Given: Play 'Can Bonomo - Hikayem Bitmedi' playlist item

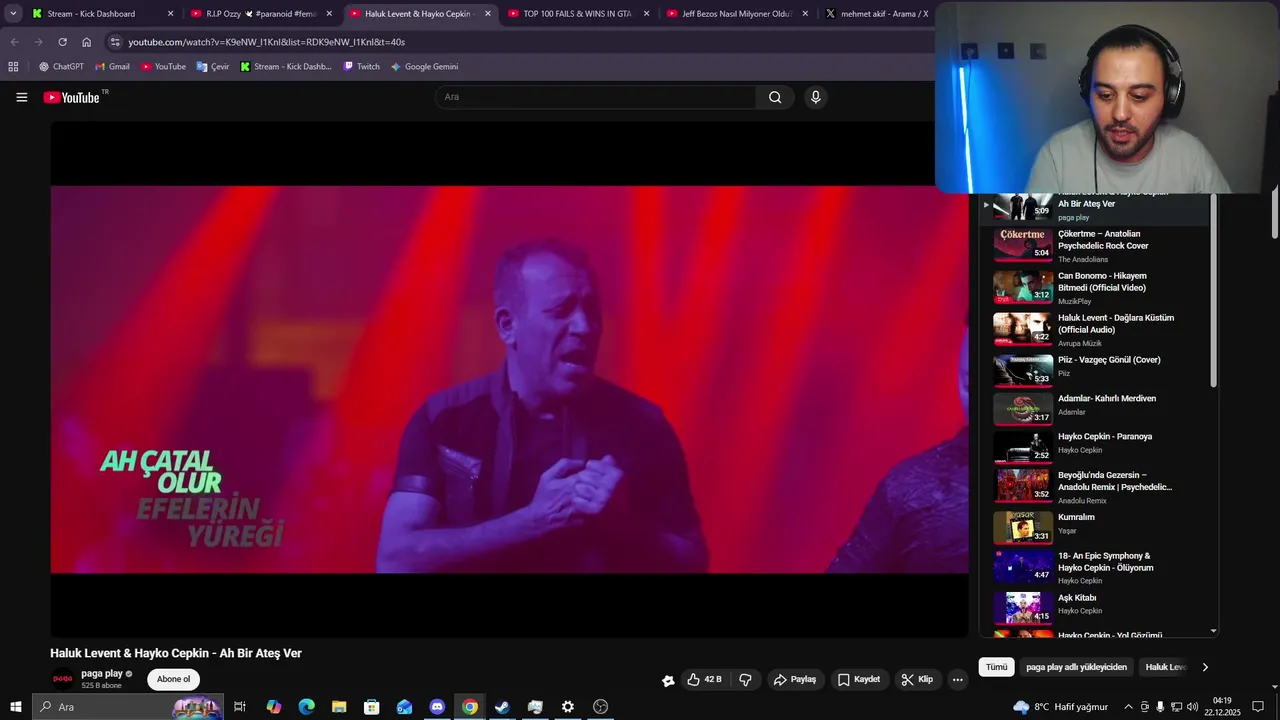Looking at the screenshot, I should click(1096, 287).
